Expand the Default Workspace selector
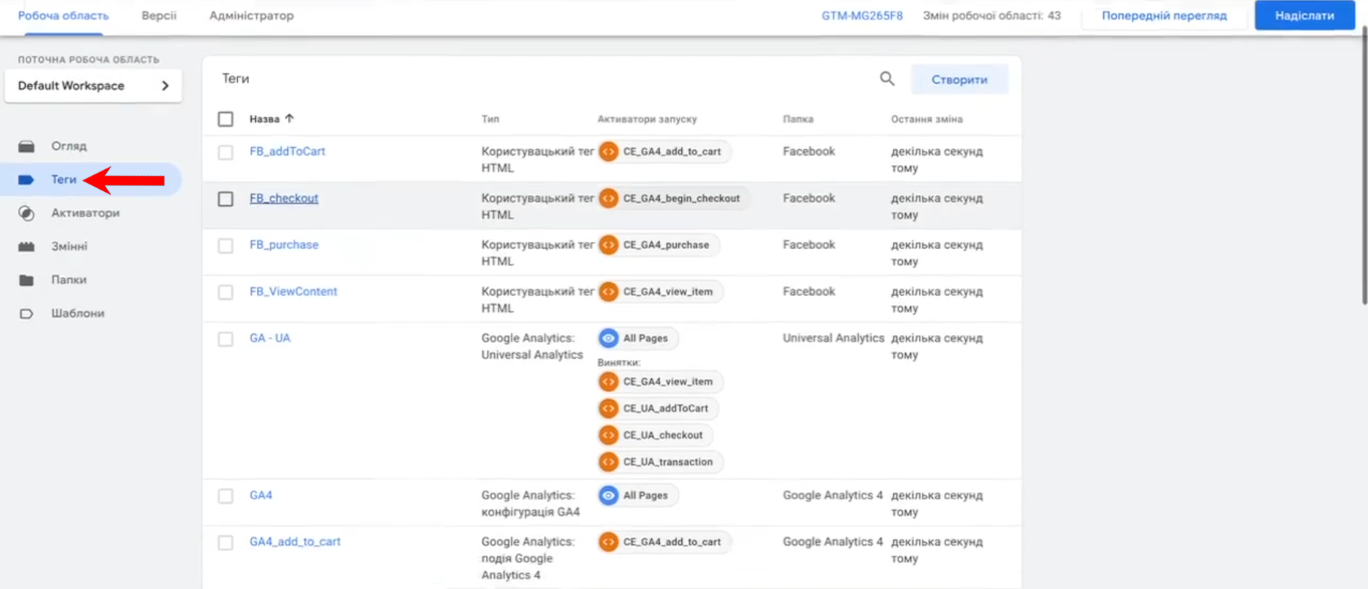Viewport: 1368px width, 589px height. point(93,86)
